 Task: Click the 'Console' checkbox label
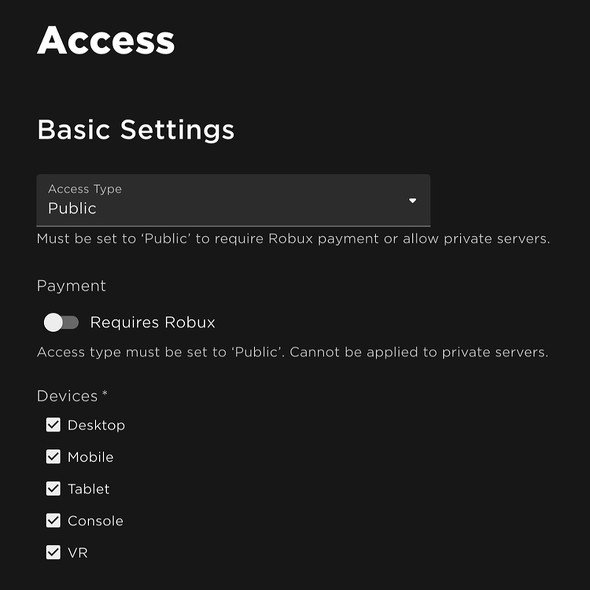pyautogui.click(x=95, y=521)
